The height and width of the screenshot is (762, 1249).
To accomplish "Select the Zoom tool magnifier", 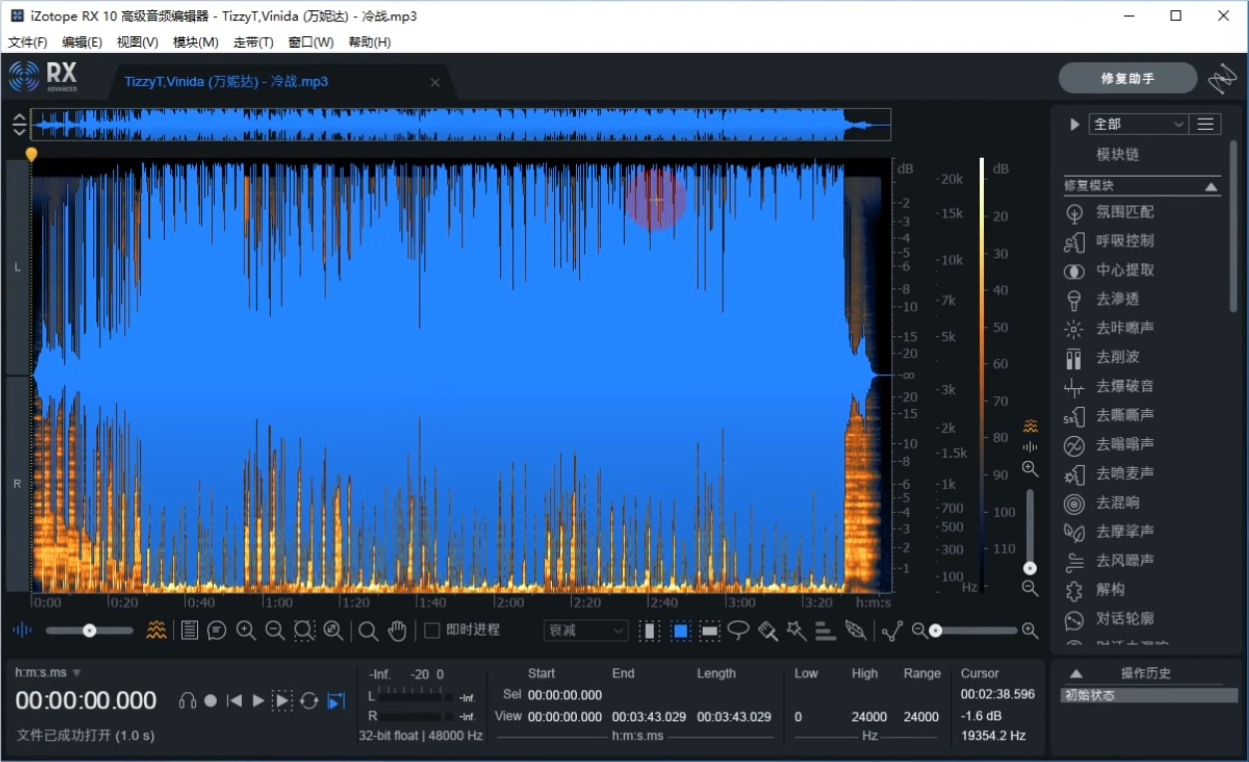I will coord(369,630).
